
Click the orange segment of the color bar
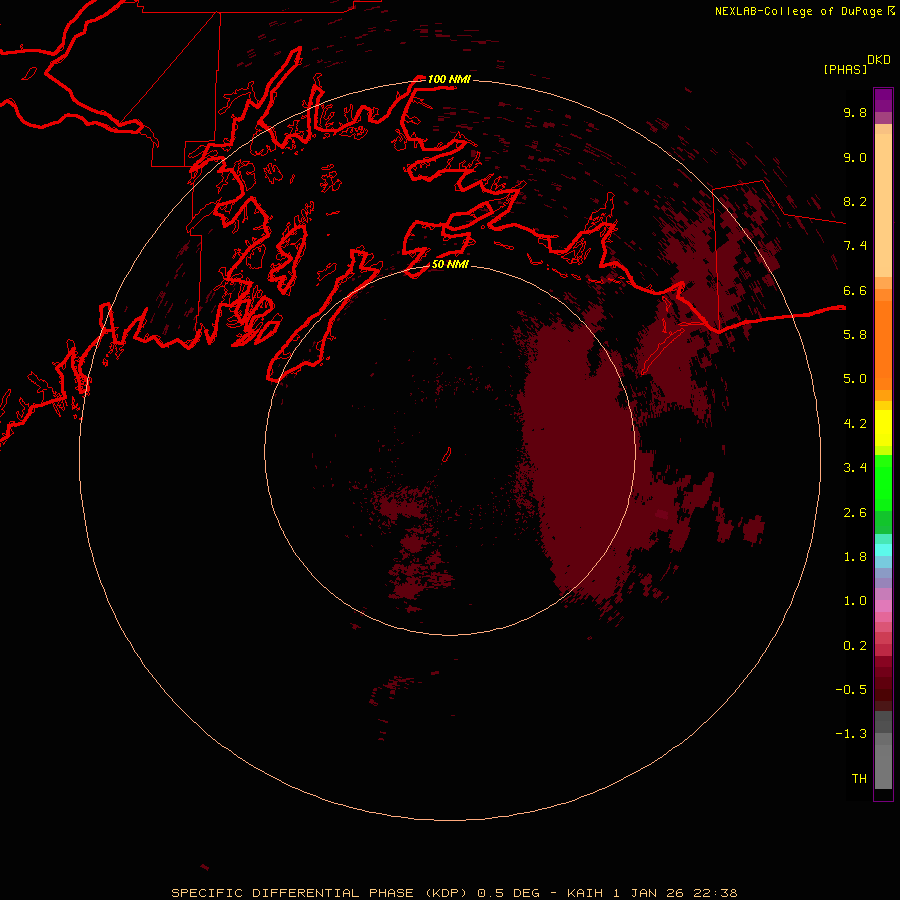pos(883,344)
